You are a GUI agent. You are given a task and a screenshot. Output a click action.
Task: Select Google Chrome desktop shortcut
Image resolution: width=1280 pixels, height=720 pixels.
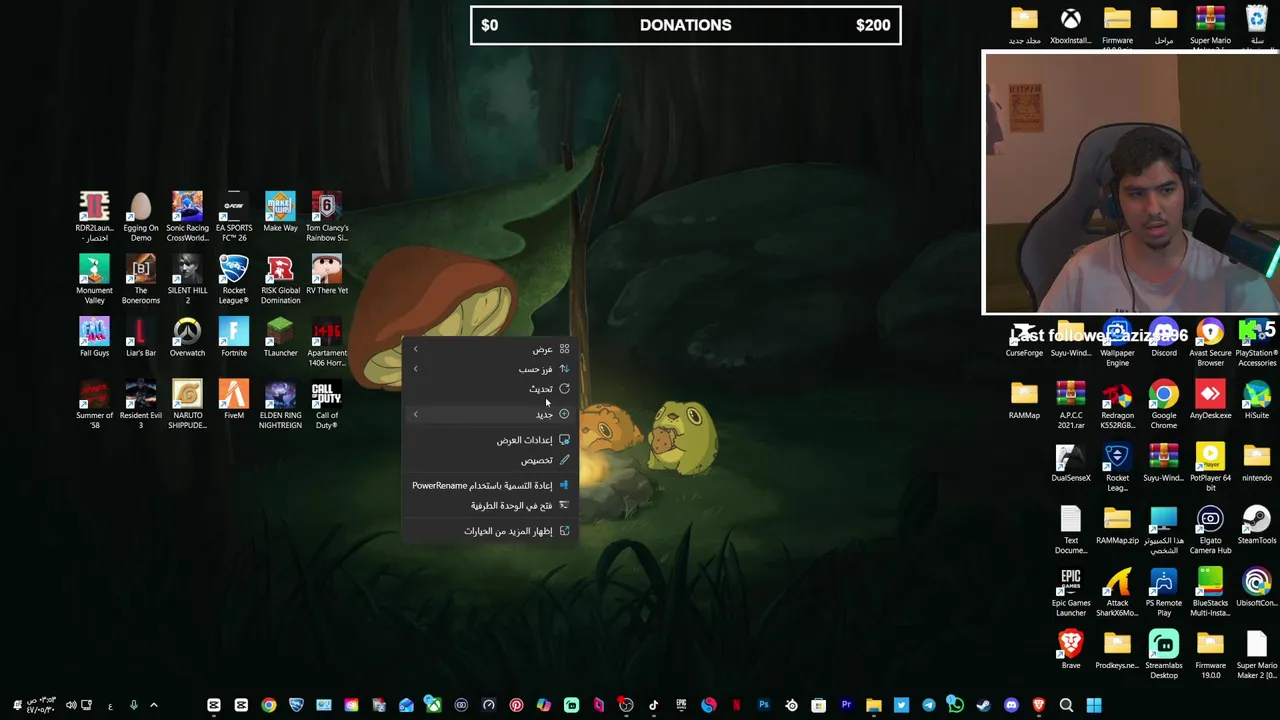tap(1163, 404)
